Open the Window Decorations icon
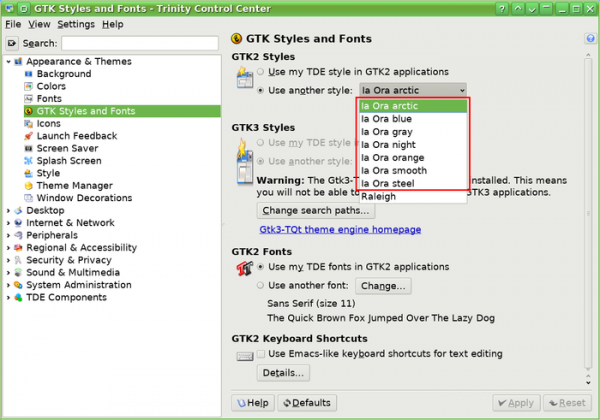 pyautogui.click(x=28, y=198)
